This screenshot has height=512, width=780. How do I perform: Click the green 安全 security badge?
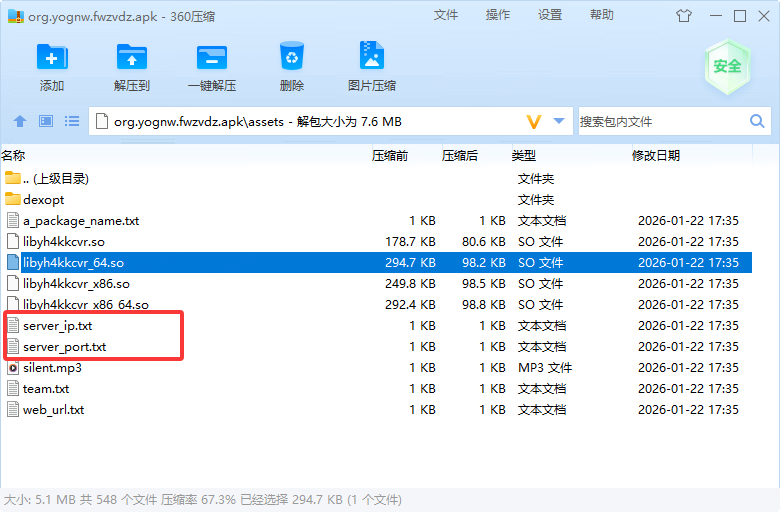pyautogui.click(x=727, y=67)
